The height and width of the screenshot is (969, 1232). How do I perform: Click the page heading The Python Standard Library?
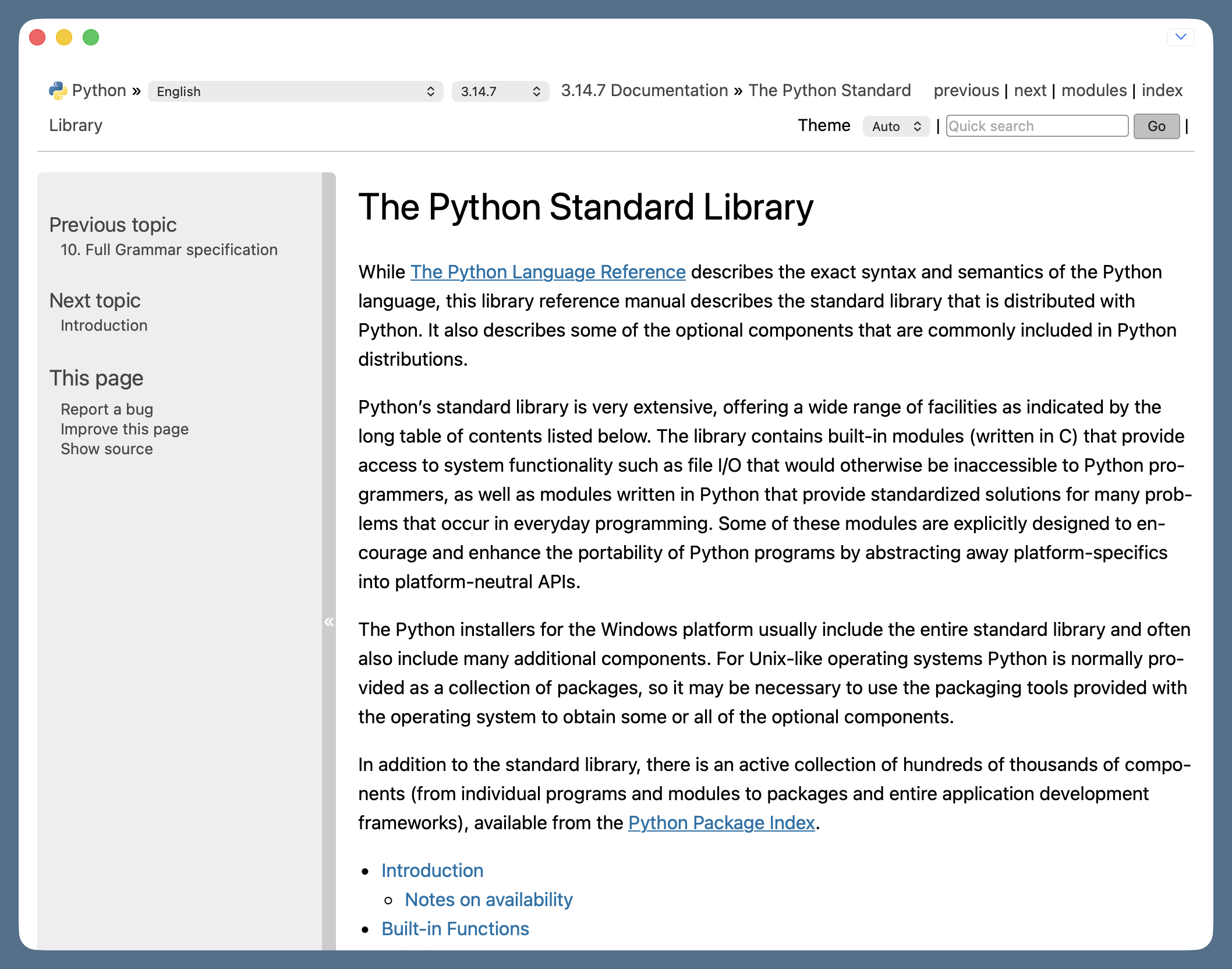point(586,207)
